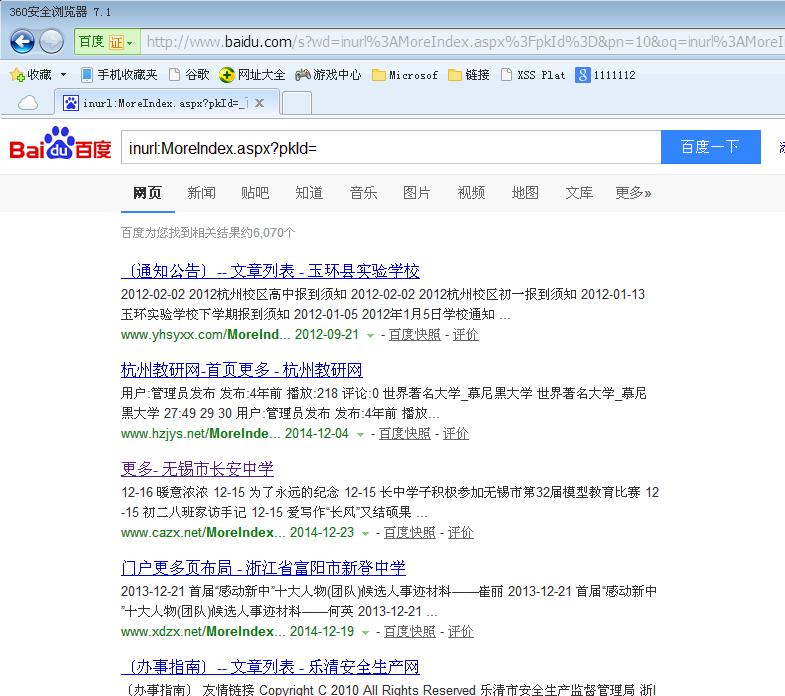This screenshot has width=785, height=696.
Task: Click the www.hzjys.net/MoreInde... green URL
Action: (200, 434)
